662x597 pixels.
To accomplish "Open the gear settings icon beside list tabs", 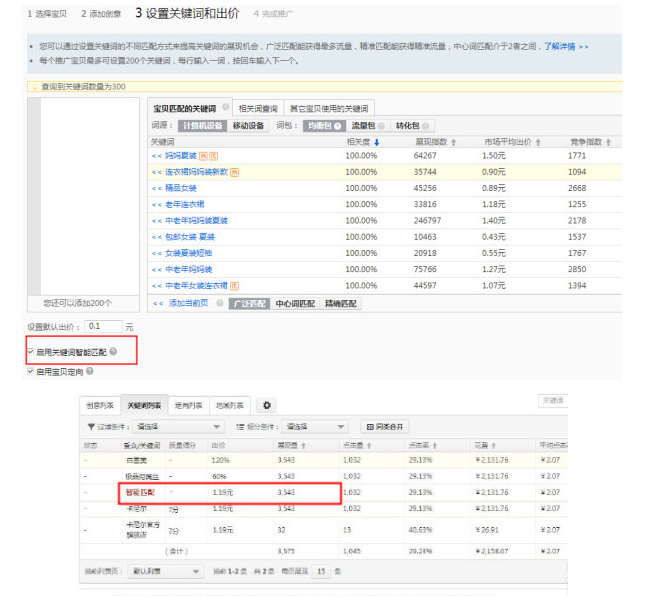I will click(266, 405).
